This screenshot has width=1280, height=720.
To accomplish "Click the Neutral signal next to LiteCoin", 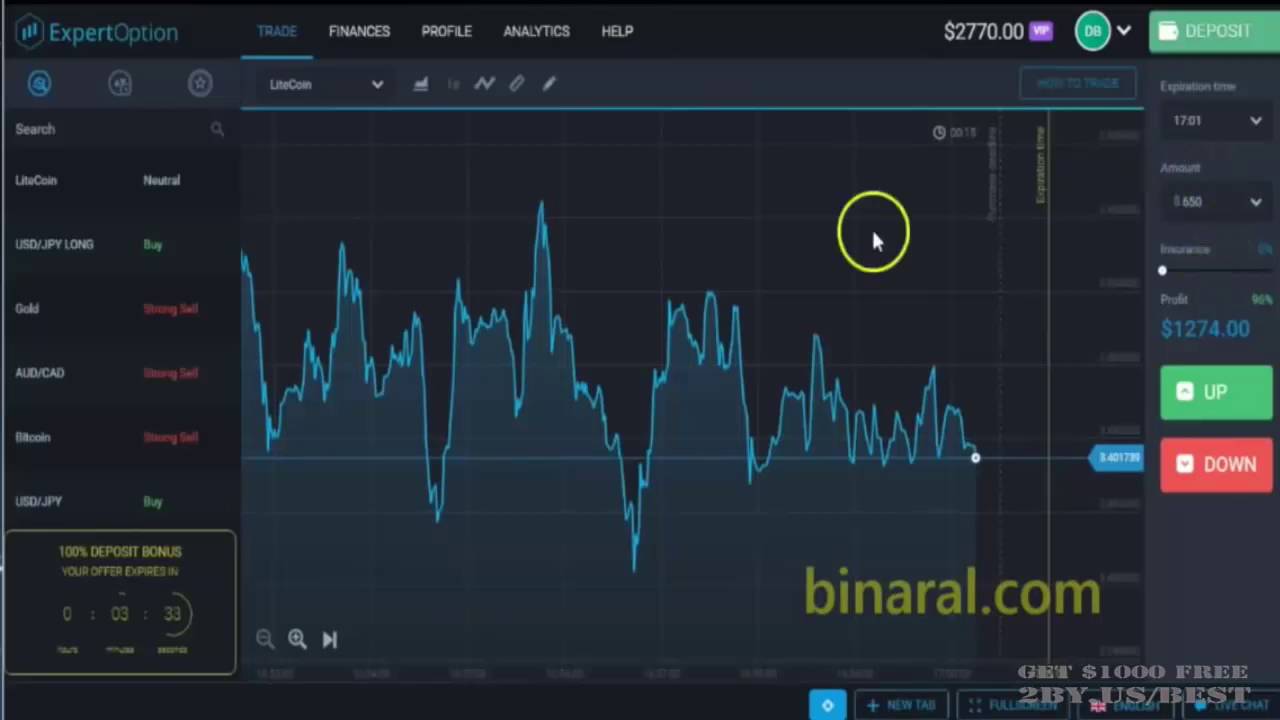I will click(x=161, y=180).
